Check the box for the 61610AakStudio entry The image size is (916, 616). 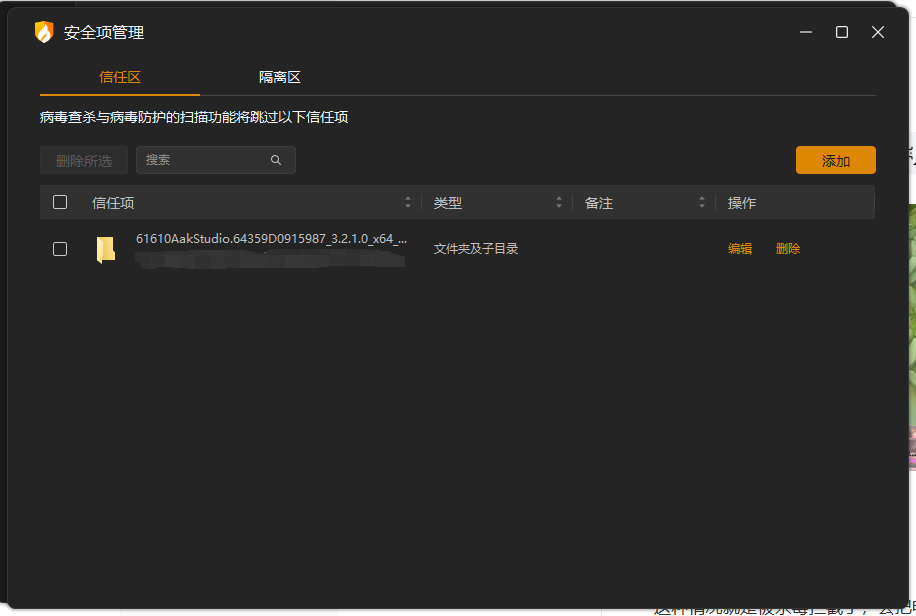tap(60, 249)
